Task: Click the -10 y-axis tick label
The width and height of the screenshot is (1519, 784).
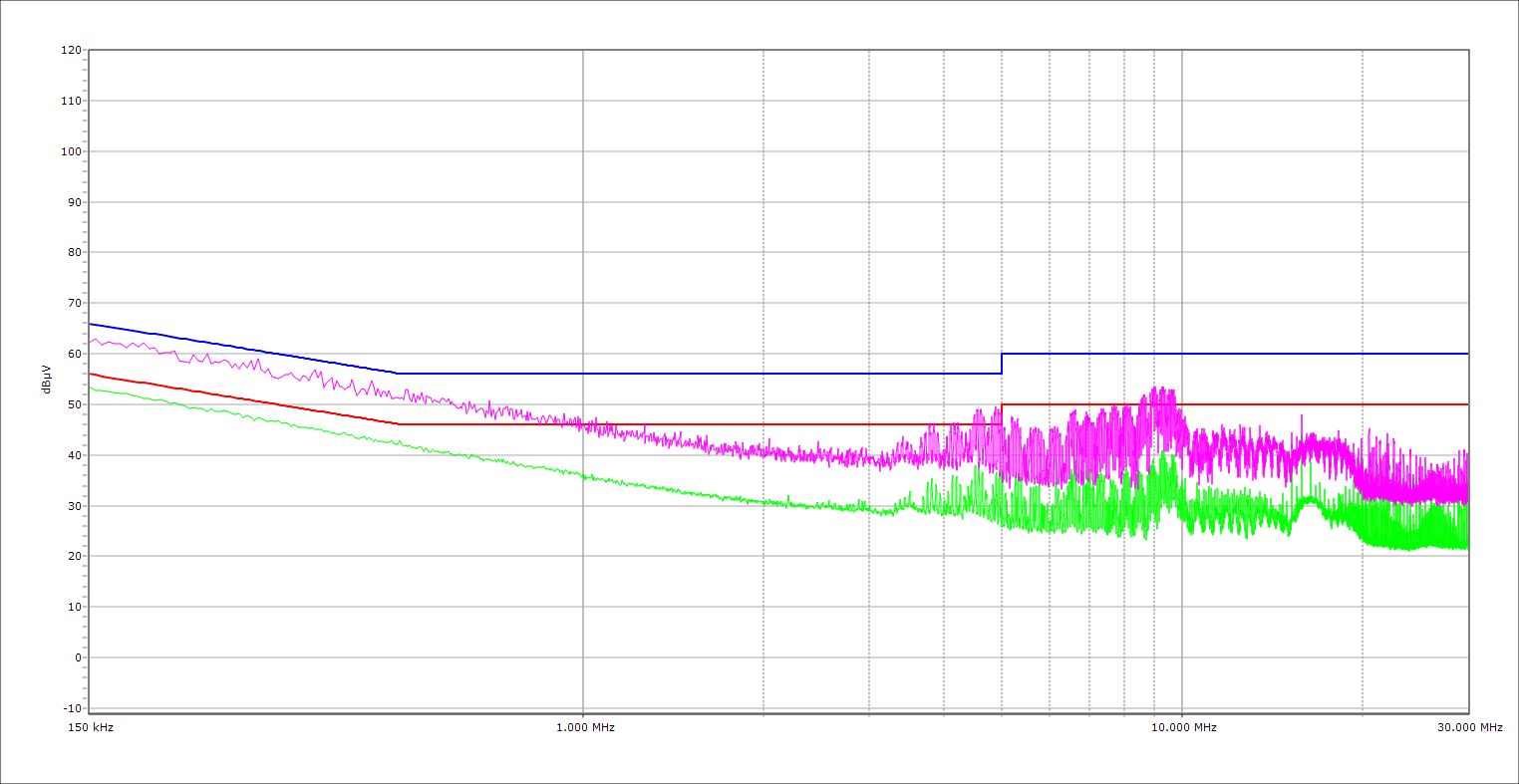Action: click(71, 708)
